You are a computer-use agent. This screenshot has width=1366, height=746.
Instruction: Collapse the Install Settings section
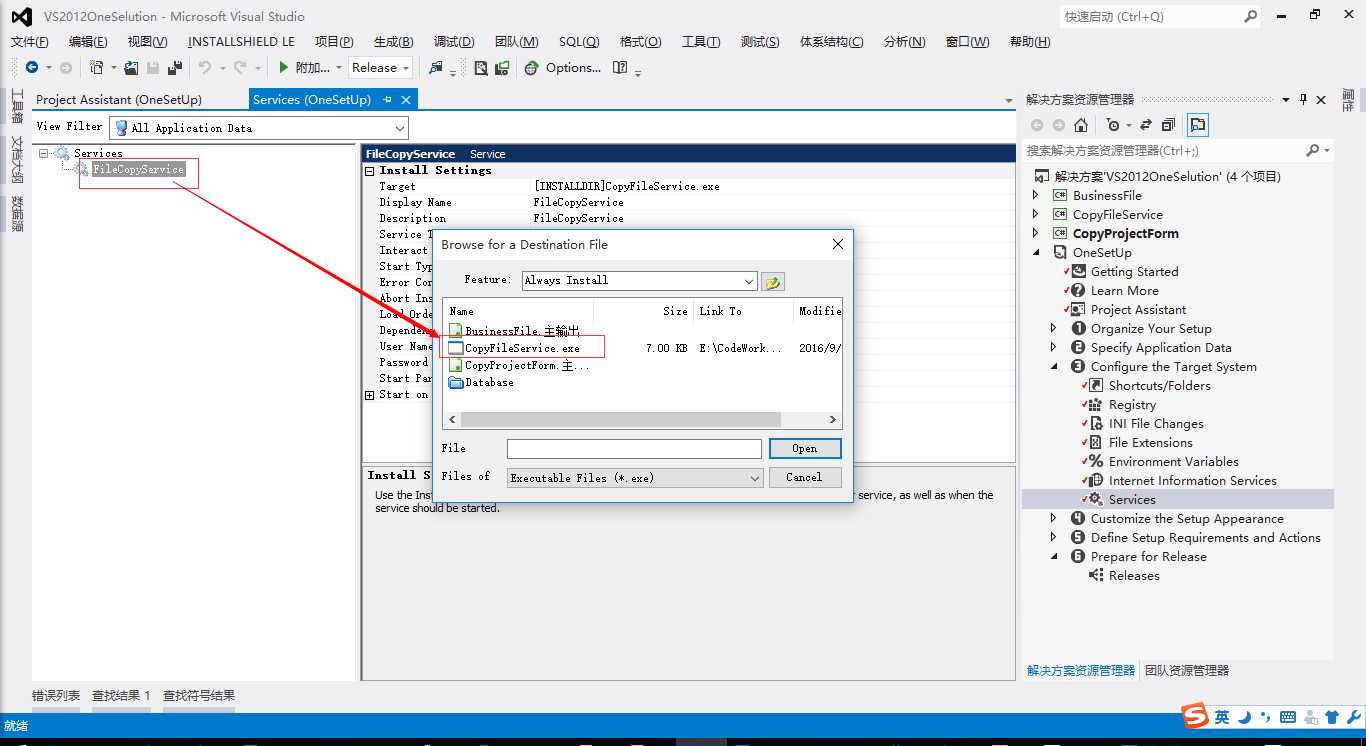click(x=370, y=171)
